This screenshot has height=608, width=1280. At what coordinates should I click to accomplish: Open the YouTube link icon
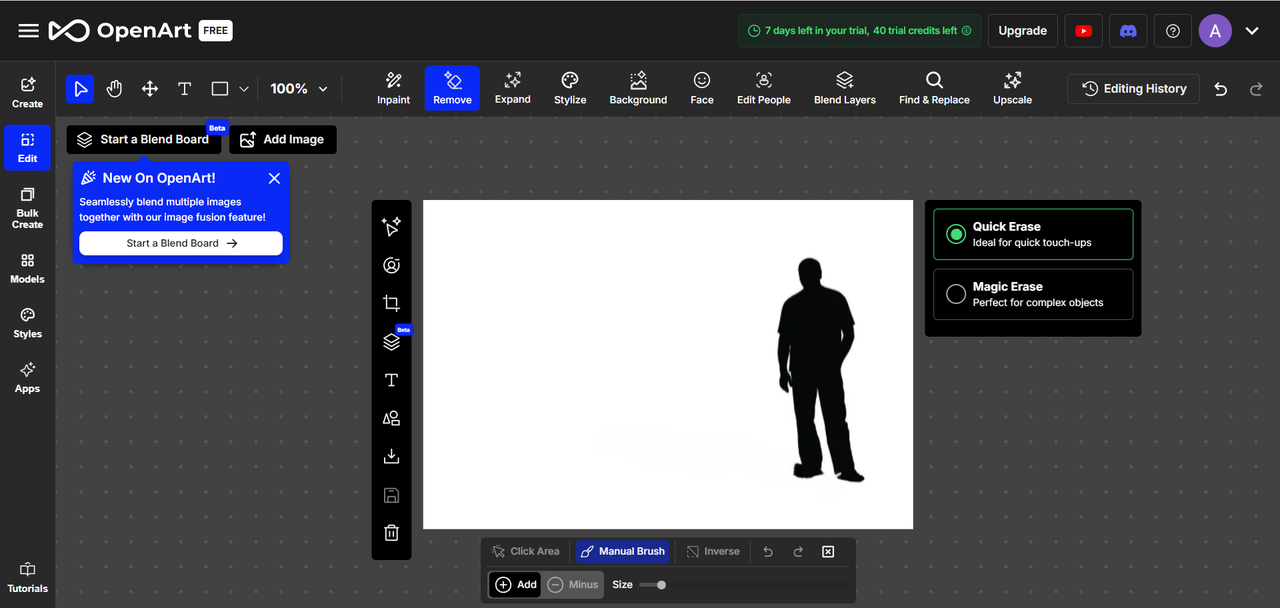click(x=1083, y=31)
